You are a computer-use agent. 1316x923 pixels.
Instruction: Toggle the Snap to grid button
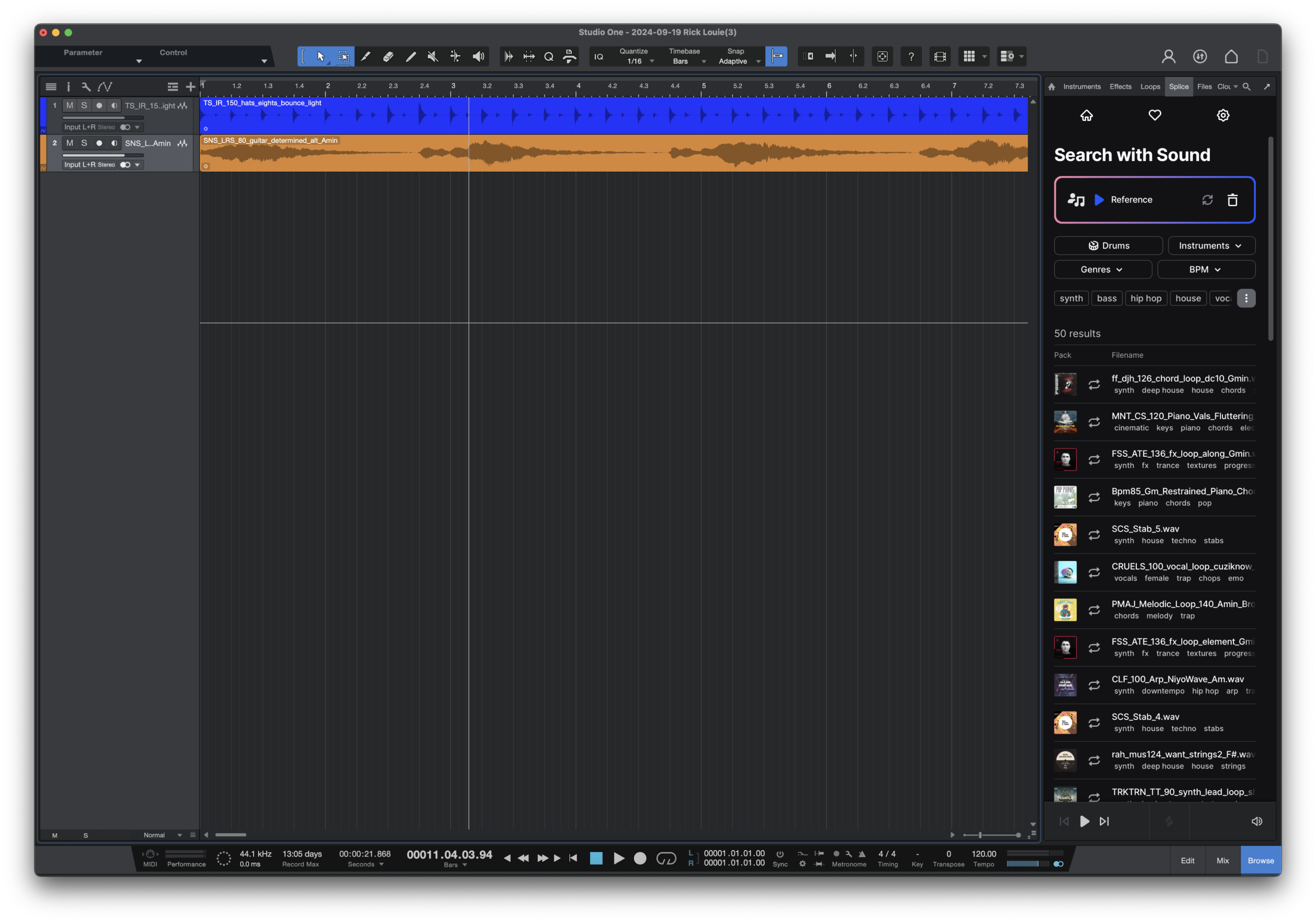776,56
